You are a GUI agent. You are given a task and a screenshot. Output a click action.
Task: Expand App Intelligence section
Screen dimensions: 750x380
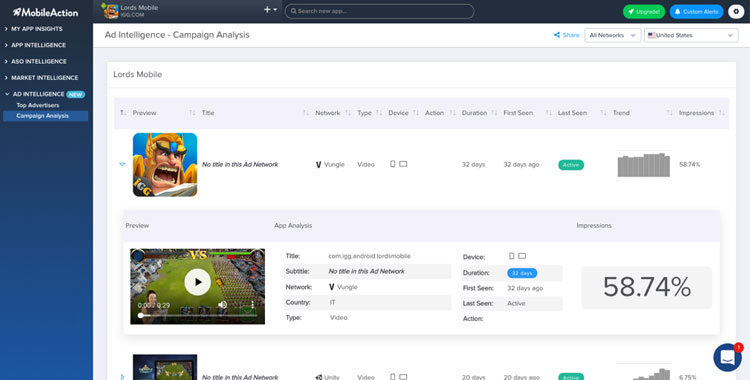(38, 45)
